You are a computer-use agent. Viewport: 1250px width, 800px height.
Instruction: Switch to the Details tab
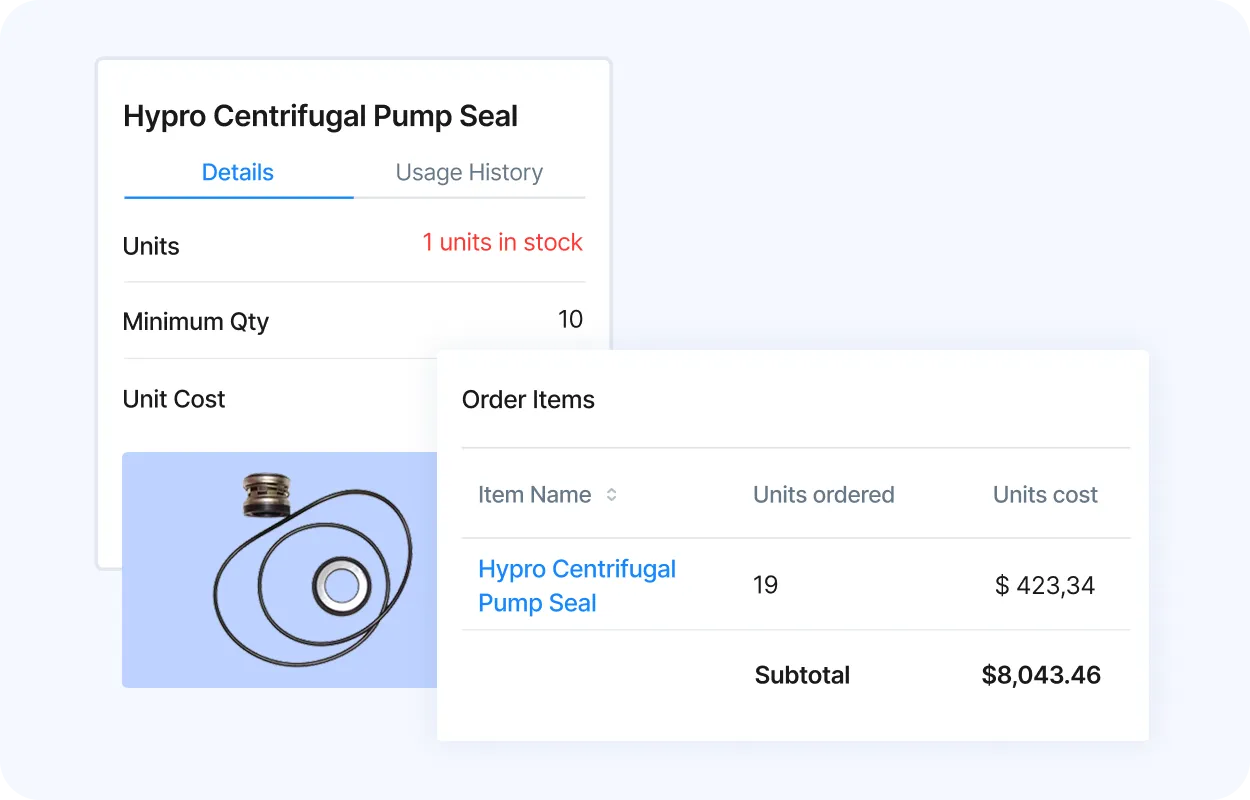(x=238, y=173)
